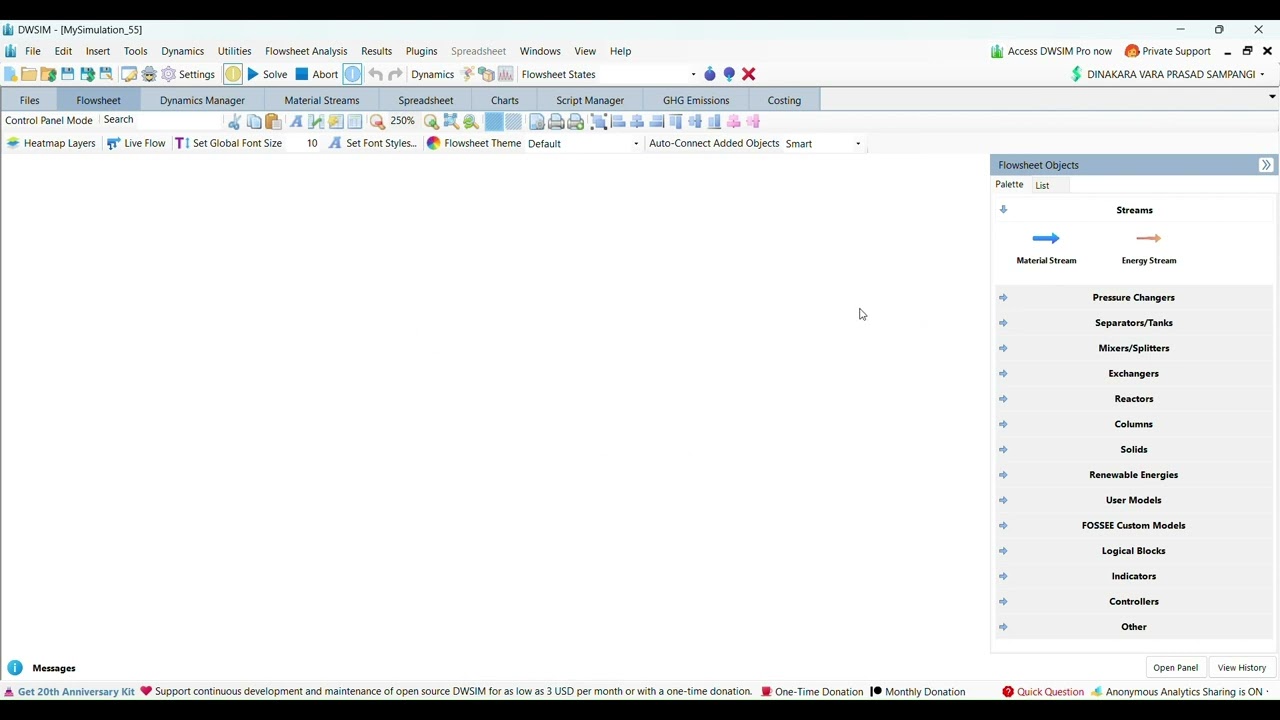
Task: Click the Redo arrow icon
Action: tap(395, 74)
